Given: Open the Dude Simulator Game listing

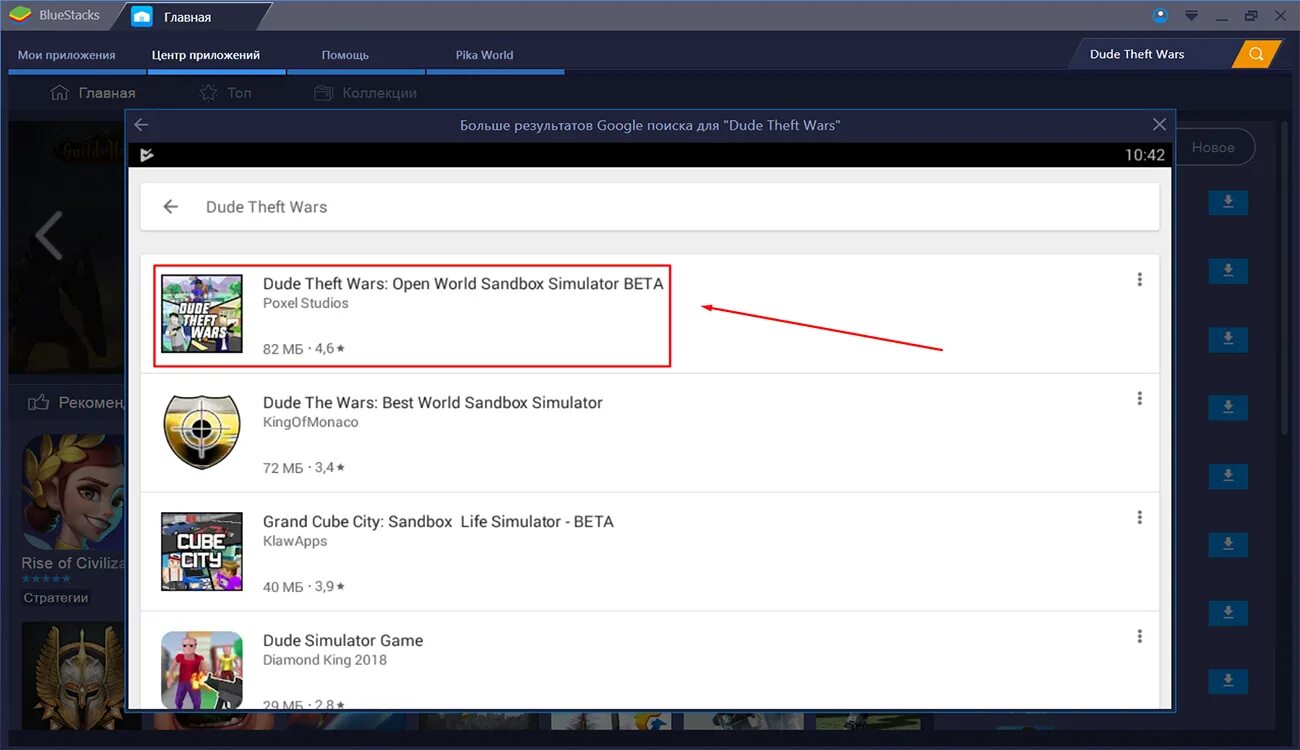Looking at the screenshot, I should point(343,641).
